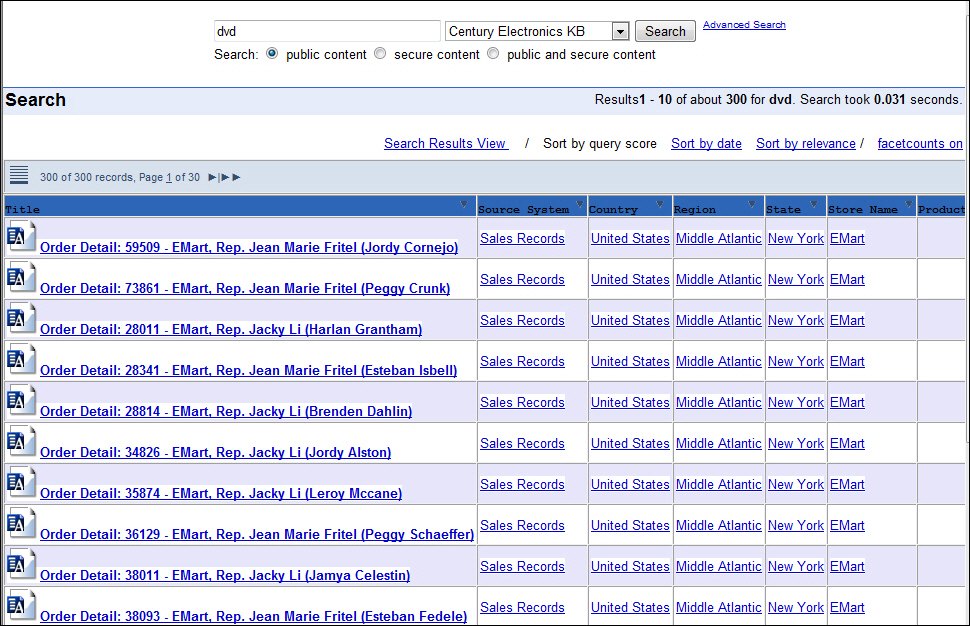Screen dimensions: 970x626
Task: Click United States in order 73861 row
Action: tap(630, 280)
